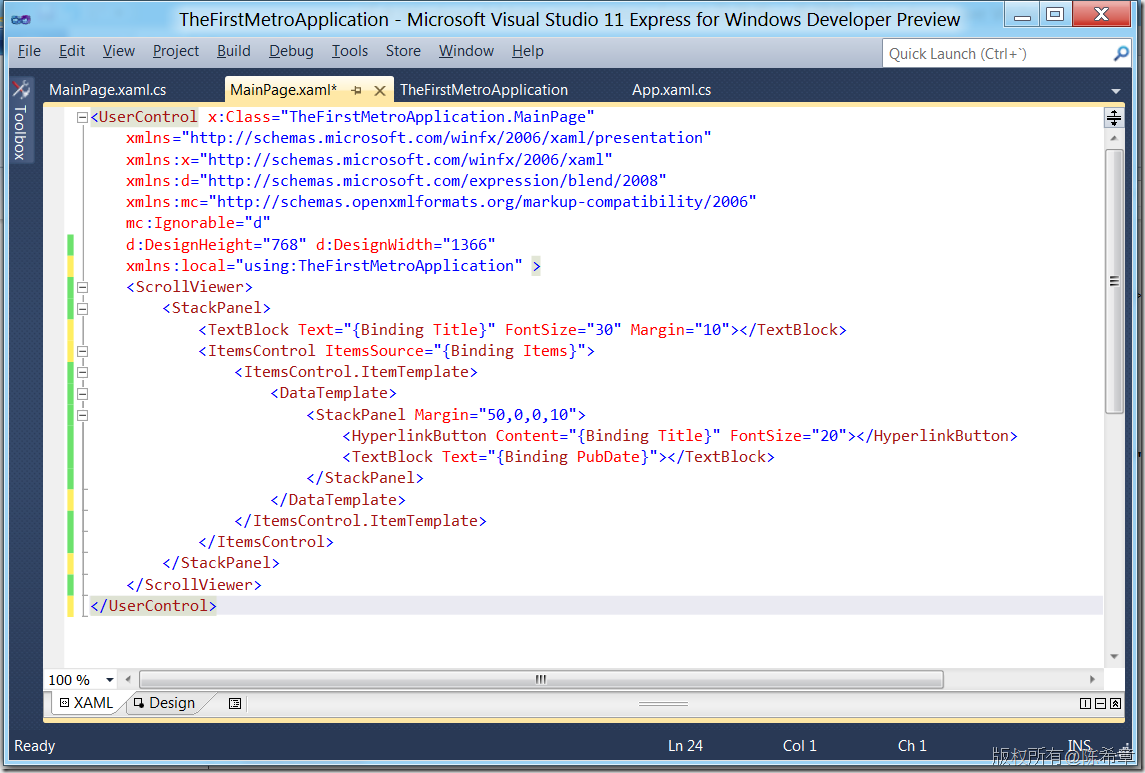This screenshot has width=1145, height=773.
Task: Toggle the pin on MainPage.xaml tab
Action: 356,91
